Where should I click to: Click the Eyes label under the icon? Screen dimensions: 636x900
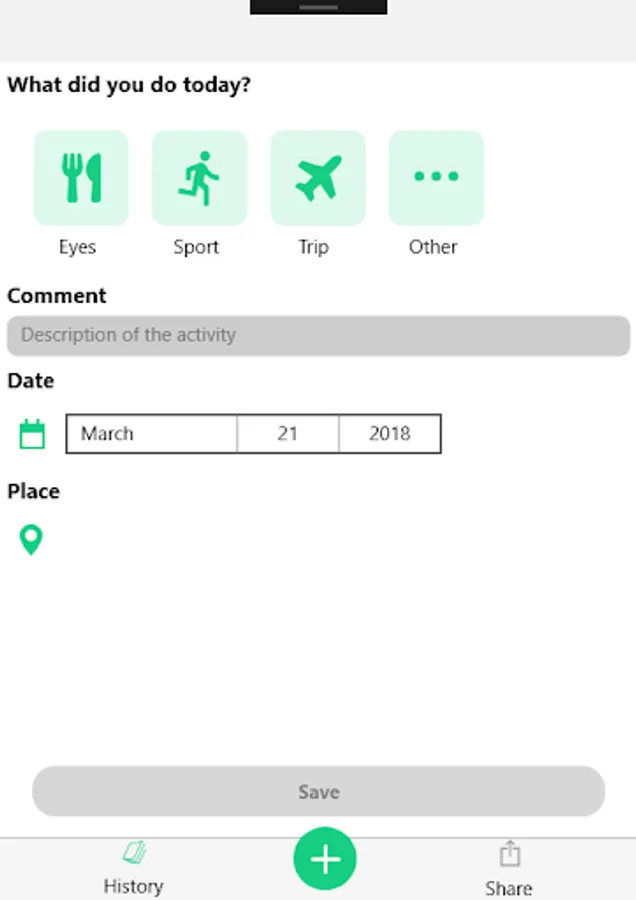coord(77,247)
